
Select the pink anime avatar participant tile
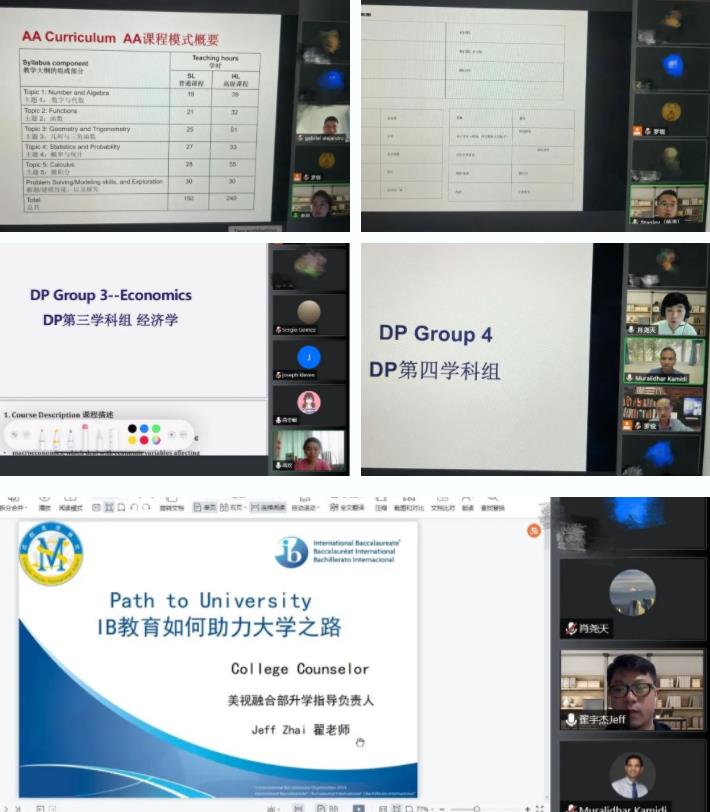click(309, 405)
